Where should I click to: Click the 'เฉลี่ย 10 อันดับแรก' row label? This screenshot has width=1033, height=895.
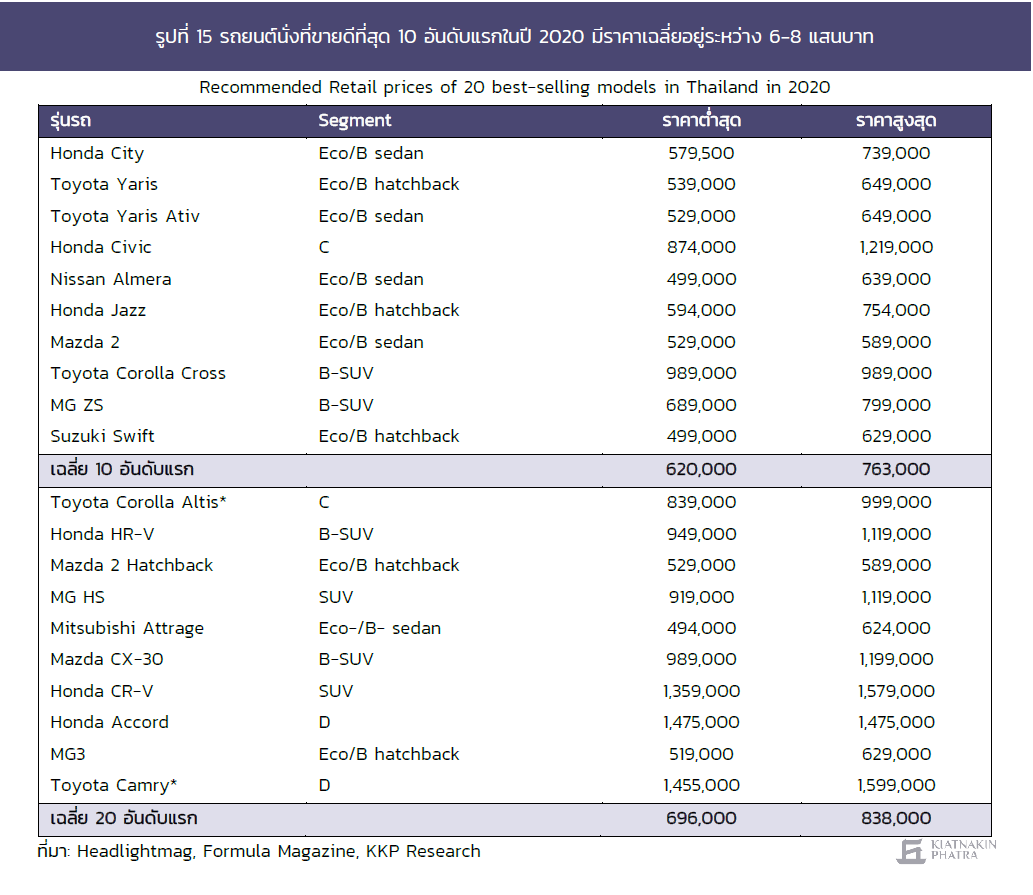pos(122,470)
